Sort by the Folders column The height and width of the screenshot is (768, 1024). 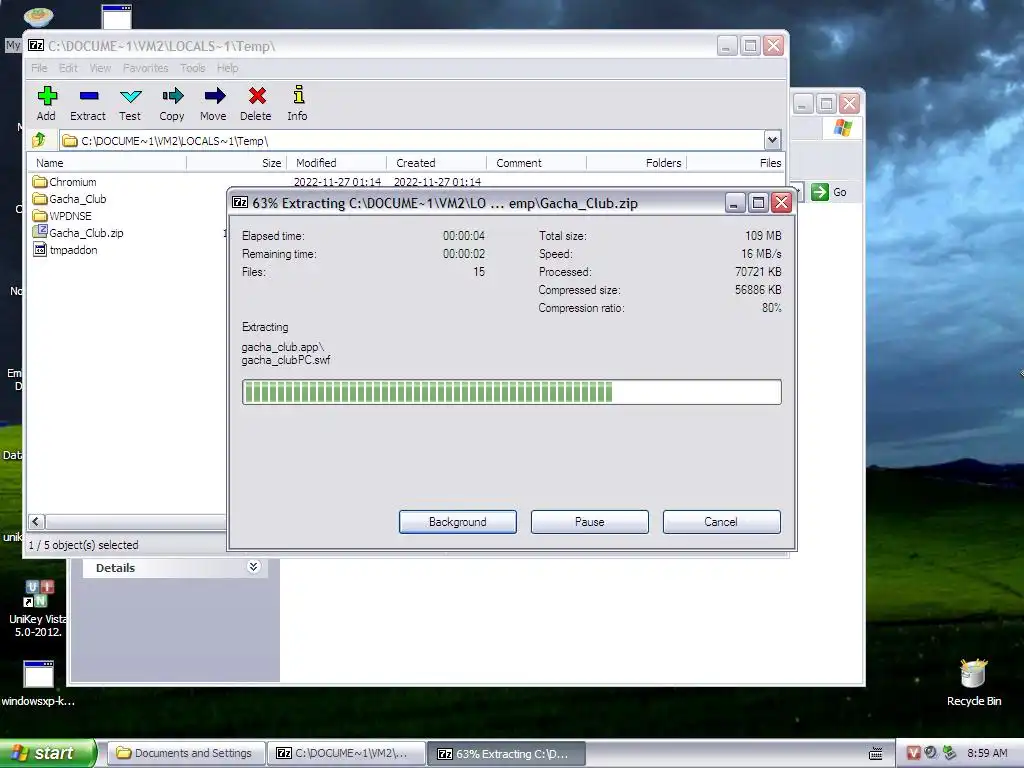[637, 163]
